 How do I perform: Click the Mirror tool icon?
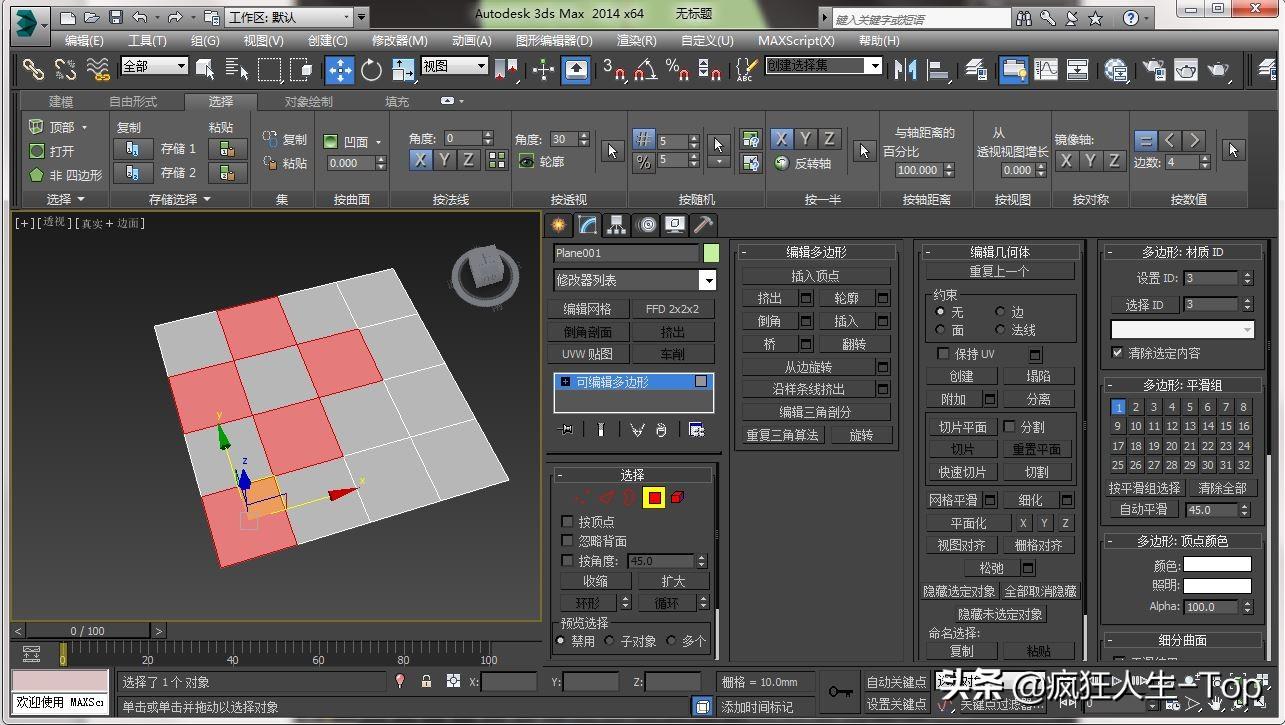point(906,69)
